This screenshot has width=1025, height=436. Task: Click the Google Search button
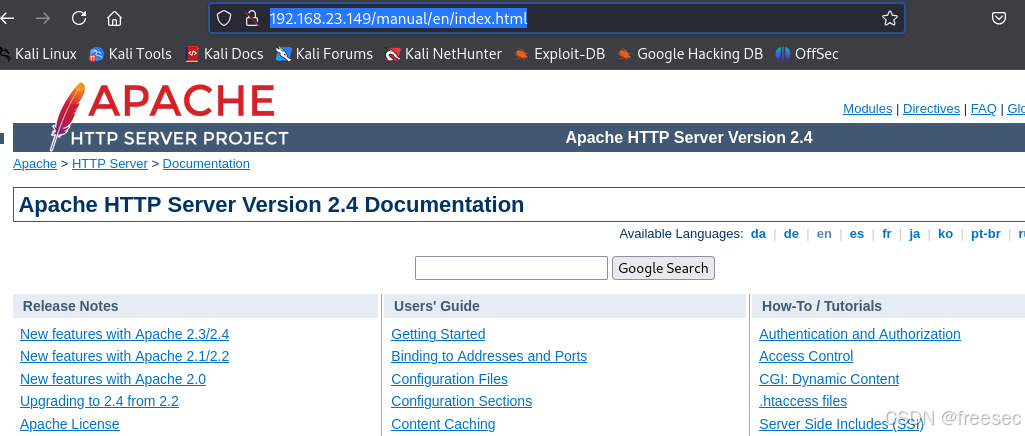(663, 268)
